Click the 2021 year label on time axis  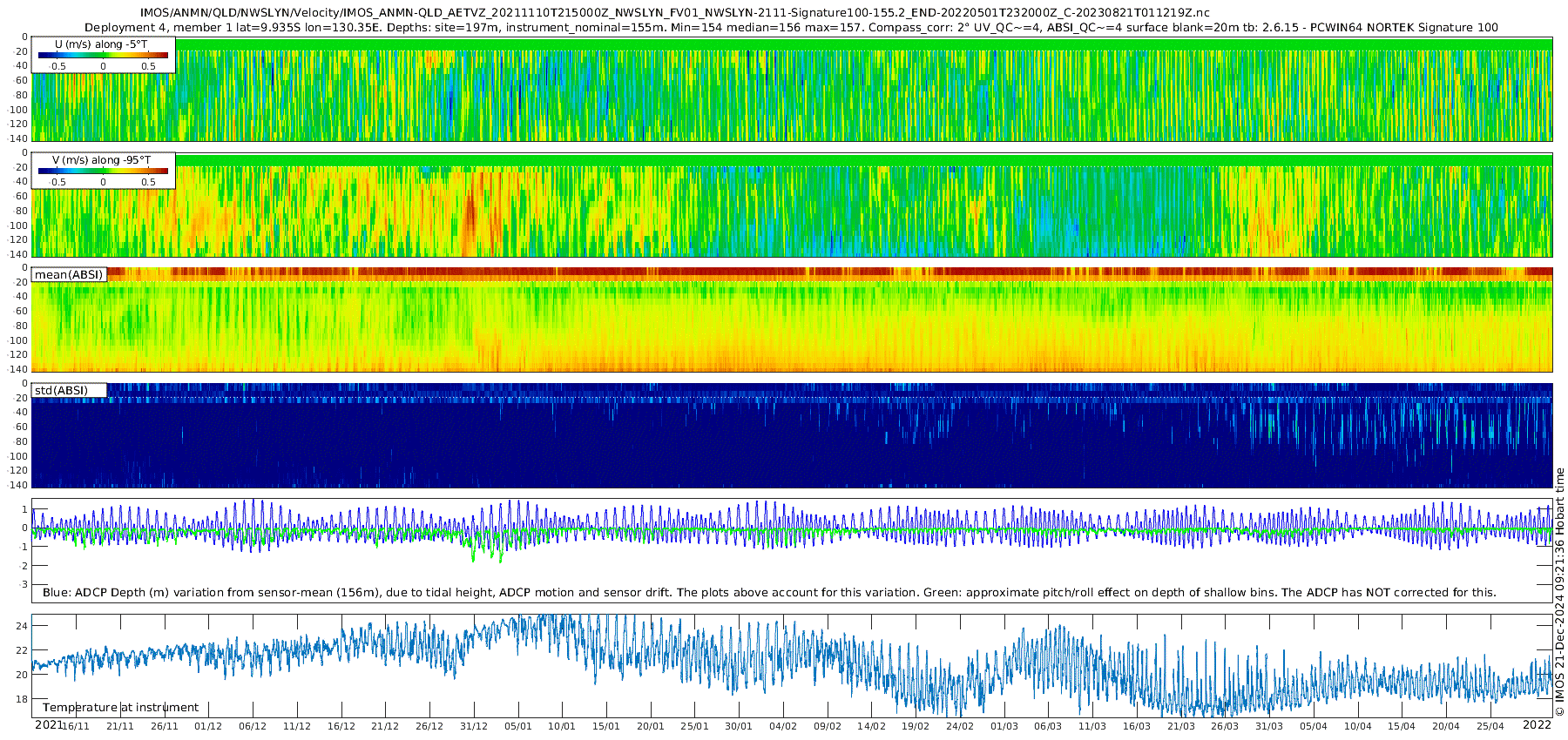pyautogui.click(x=48, y=725)
